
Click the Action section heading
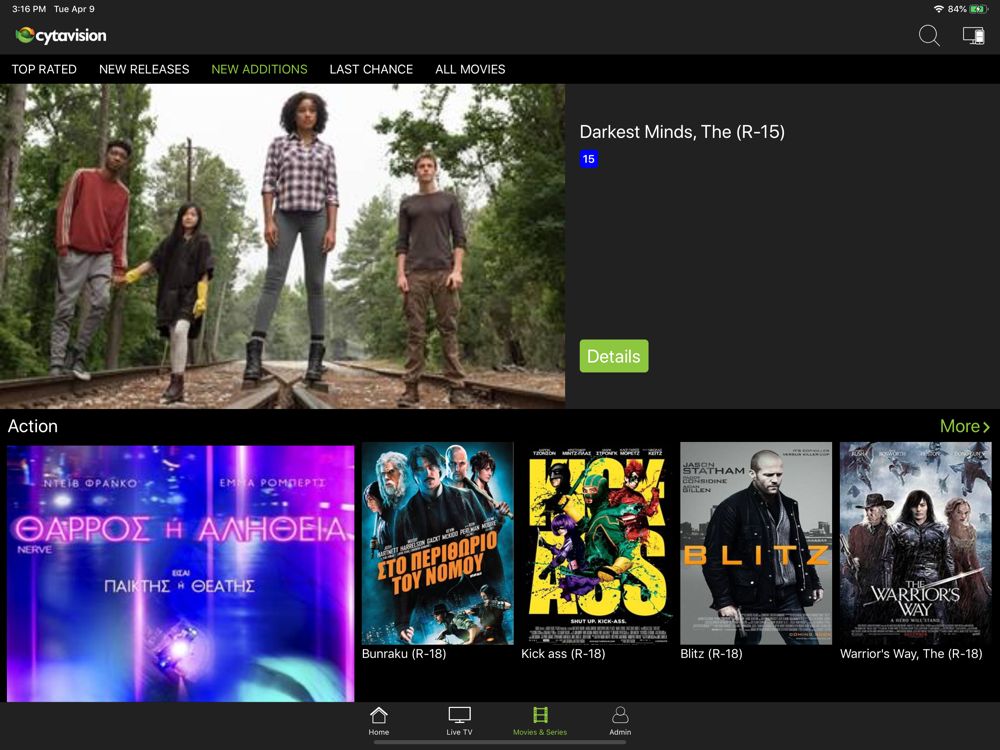(x=33, y=426)
